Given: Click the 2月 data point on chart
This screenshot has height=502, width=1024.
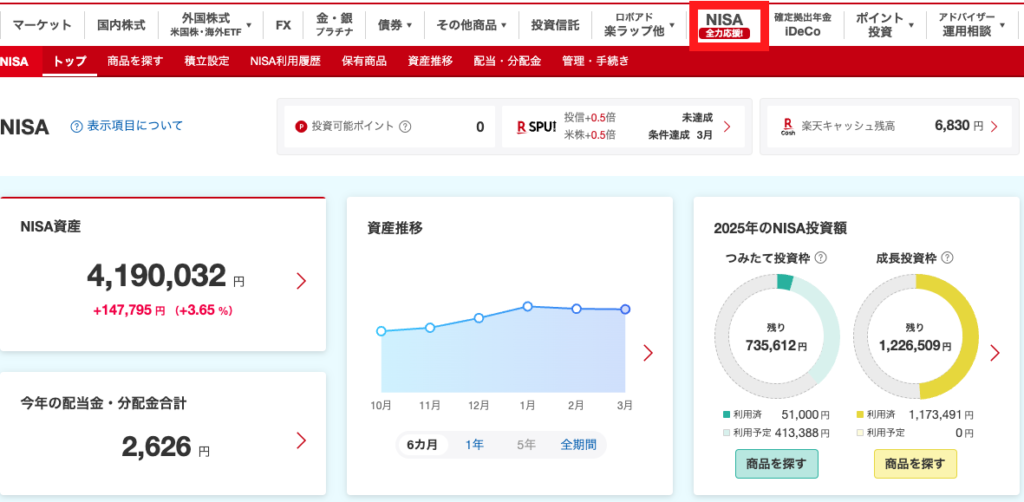Looking at the screenshot, I should [576, 309].
